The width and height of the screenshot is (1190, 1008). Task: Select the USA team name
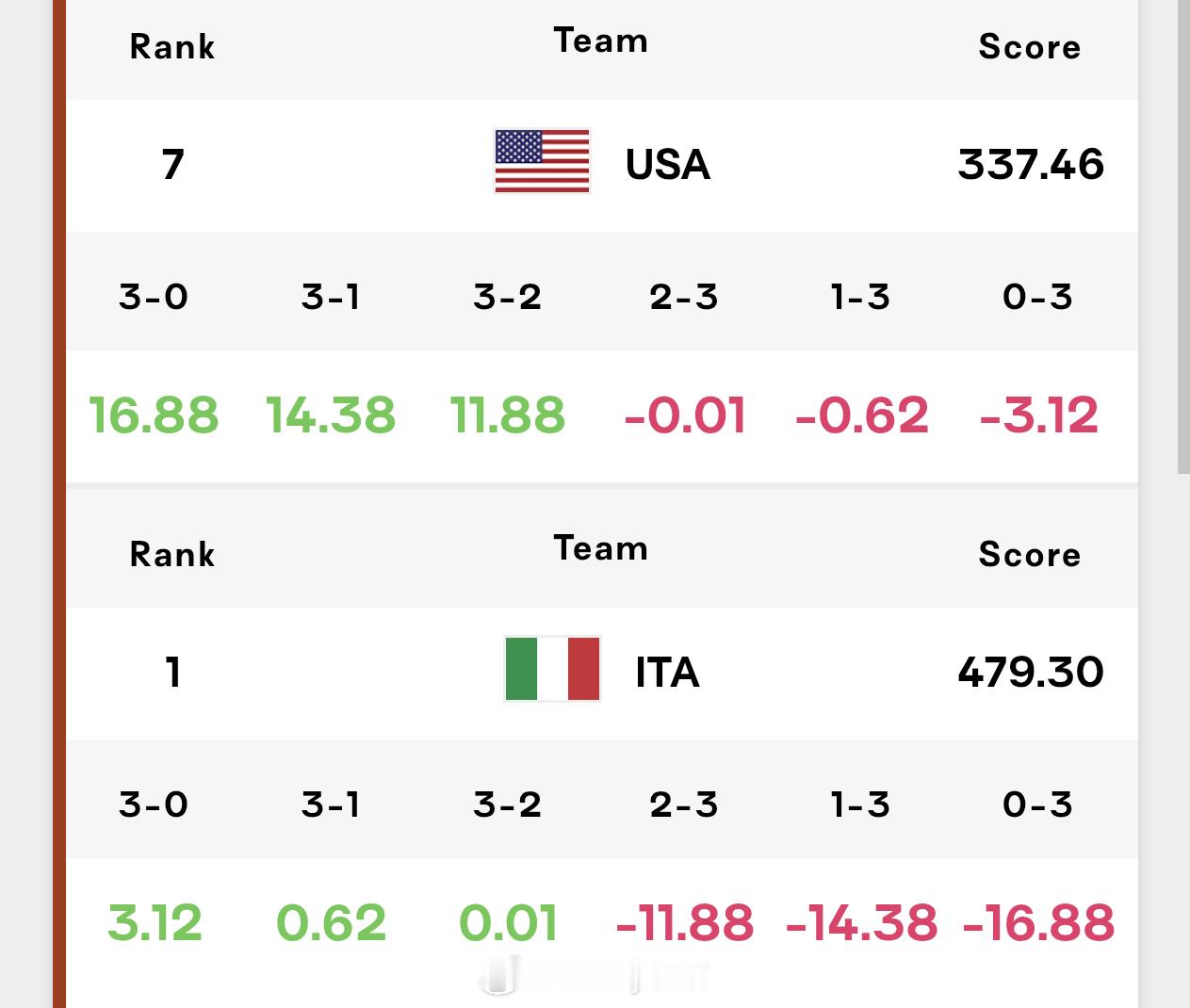click(668, 165)
